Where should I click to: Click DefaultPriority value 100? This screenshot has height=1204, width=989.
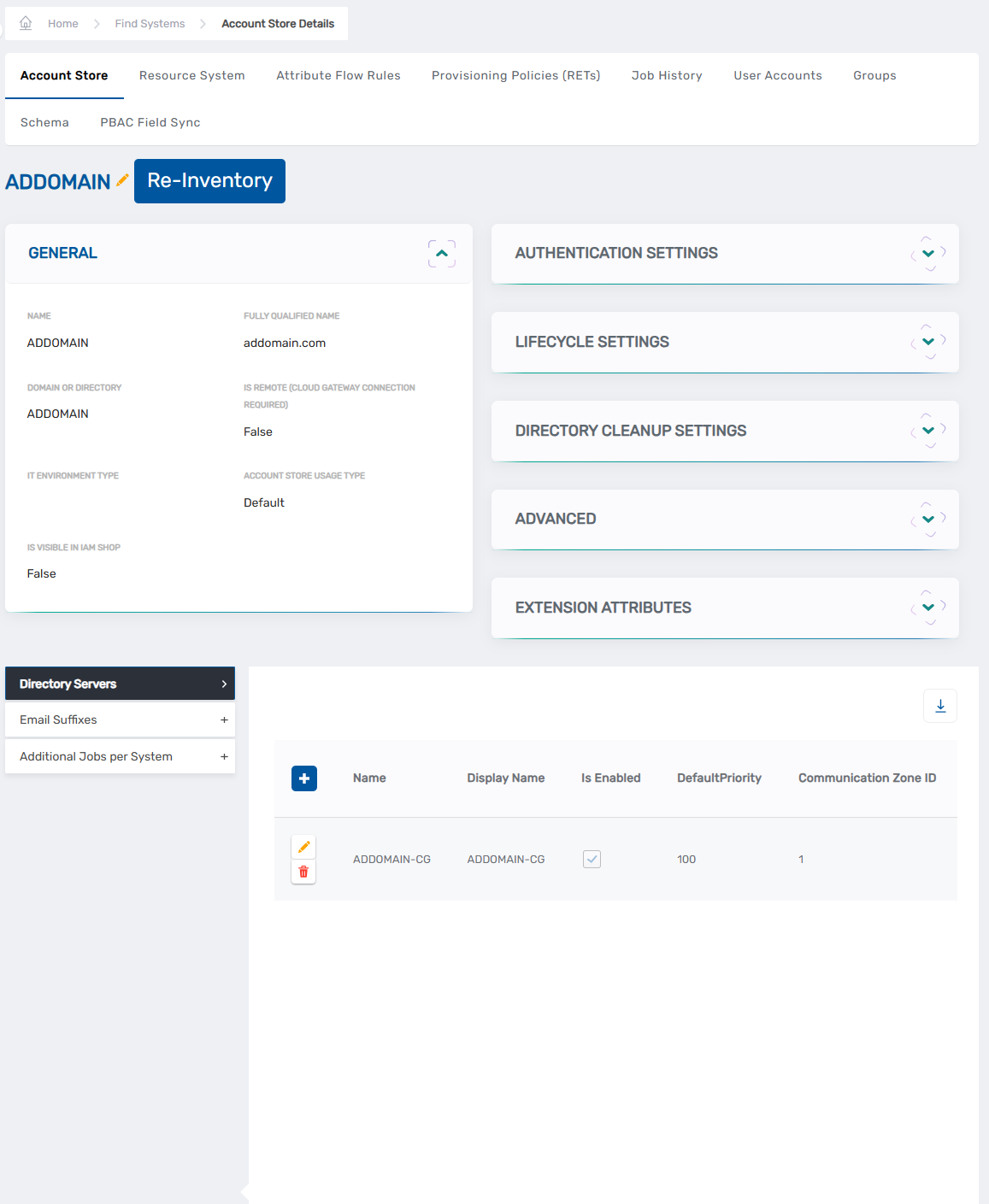click(686, 859)
